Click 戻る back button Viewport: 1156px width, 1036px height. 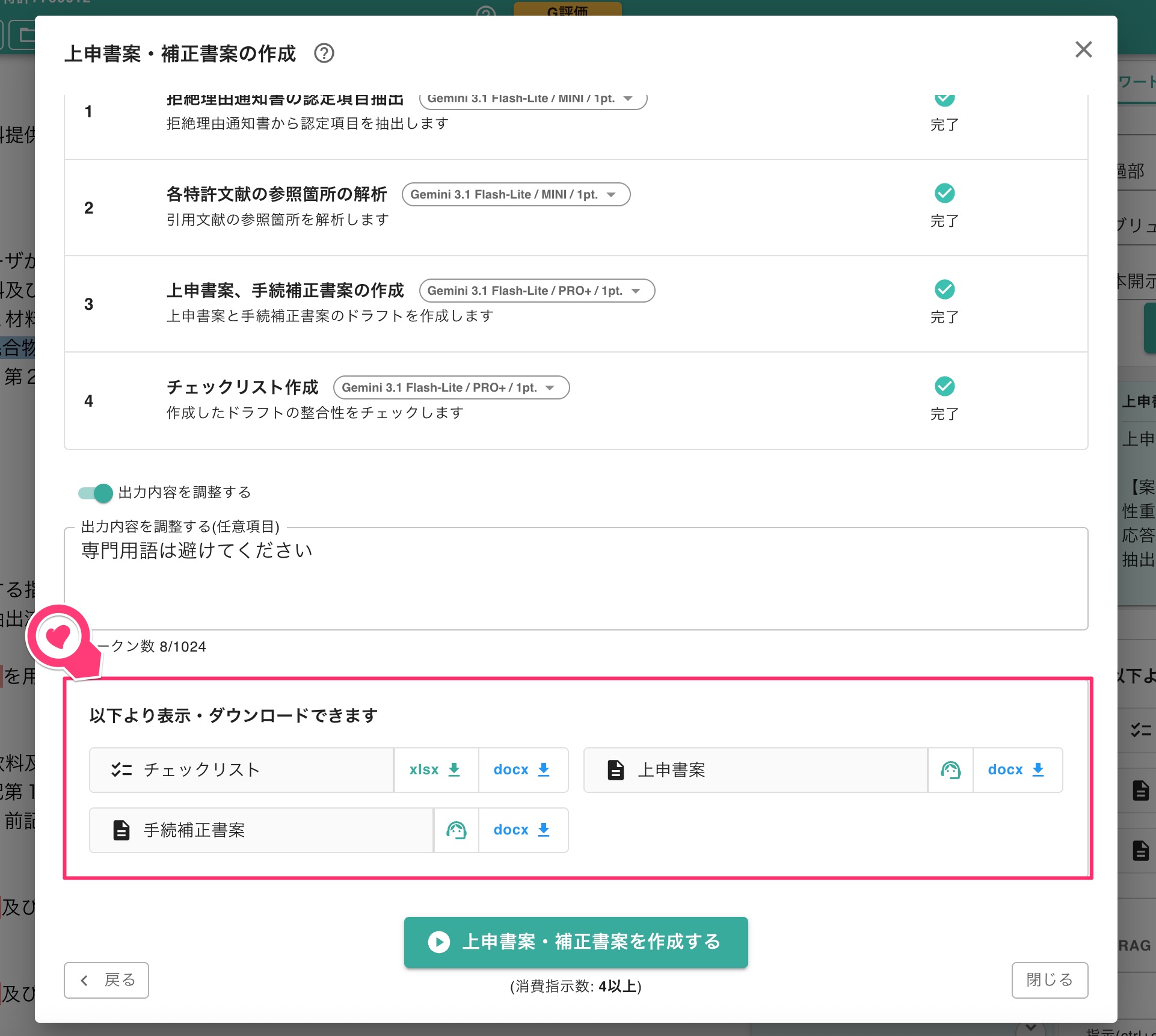(106, 980)
